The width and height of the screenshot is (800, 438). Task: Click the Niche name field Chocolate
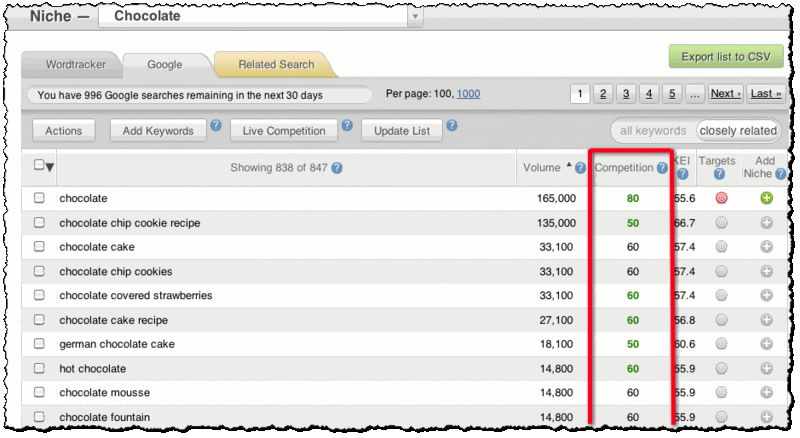(x=254, y=16)
